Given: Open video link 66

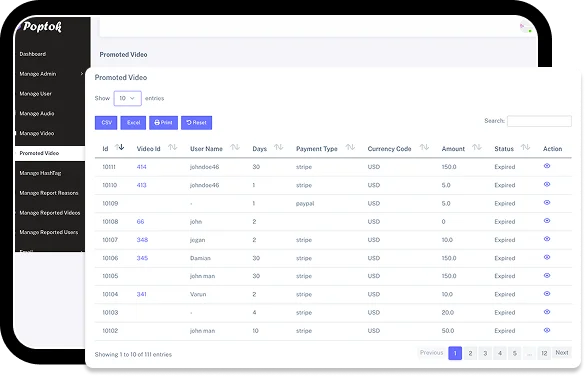Looking at the screenshot, I should (x=140, y=222).
